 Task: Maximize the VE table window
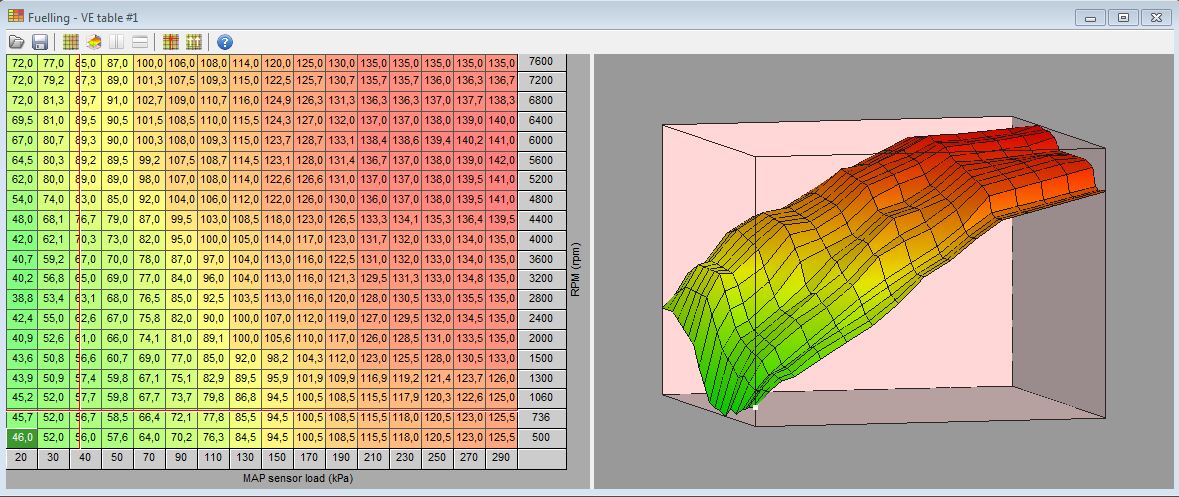click(1123, 17)
